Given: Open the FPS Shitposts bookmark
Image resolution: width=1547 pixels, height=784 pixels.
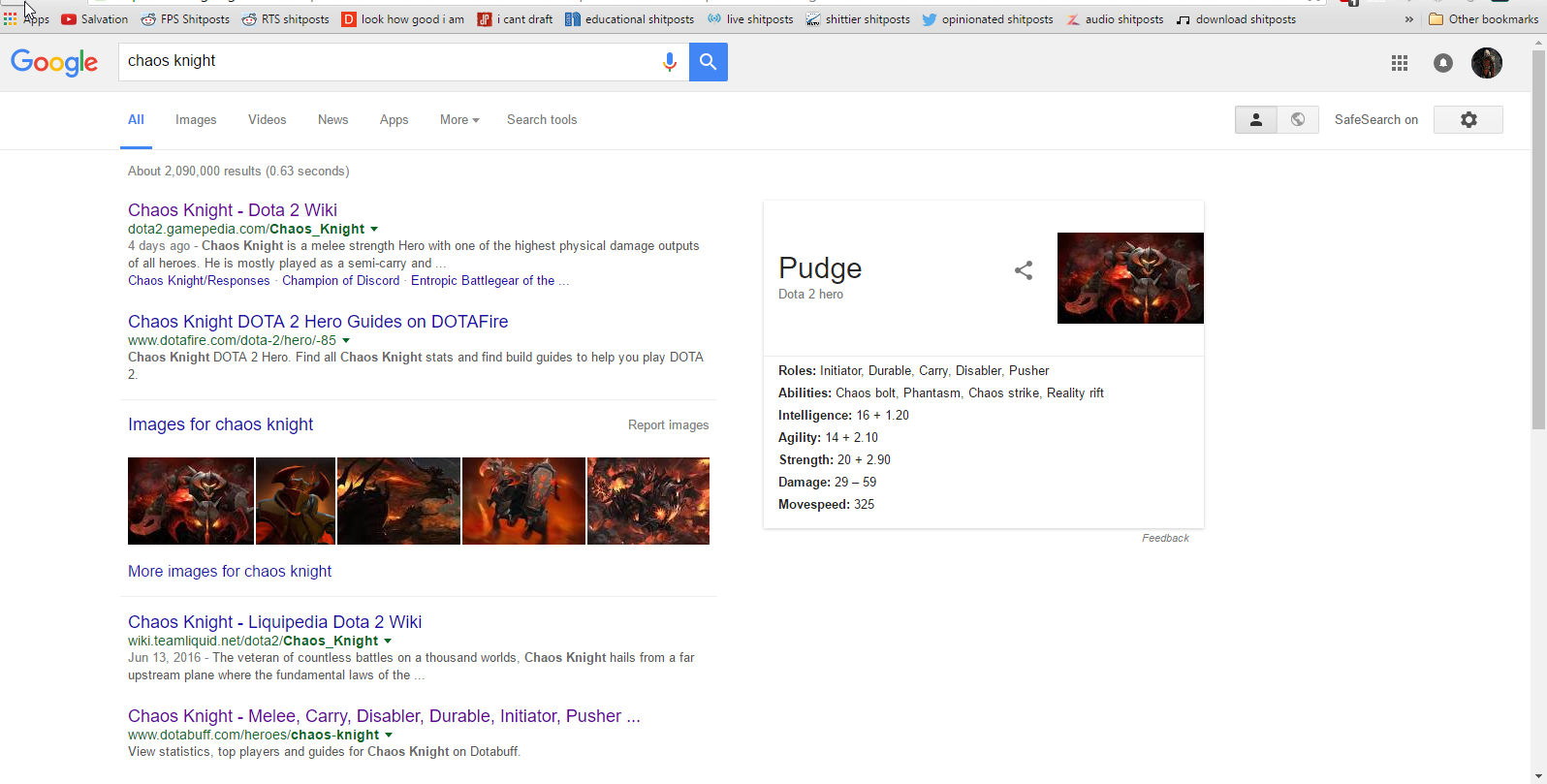Looking at the screenshot, I should coord(185,19).
